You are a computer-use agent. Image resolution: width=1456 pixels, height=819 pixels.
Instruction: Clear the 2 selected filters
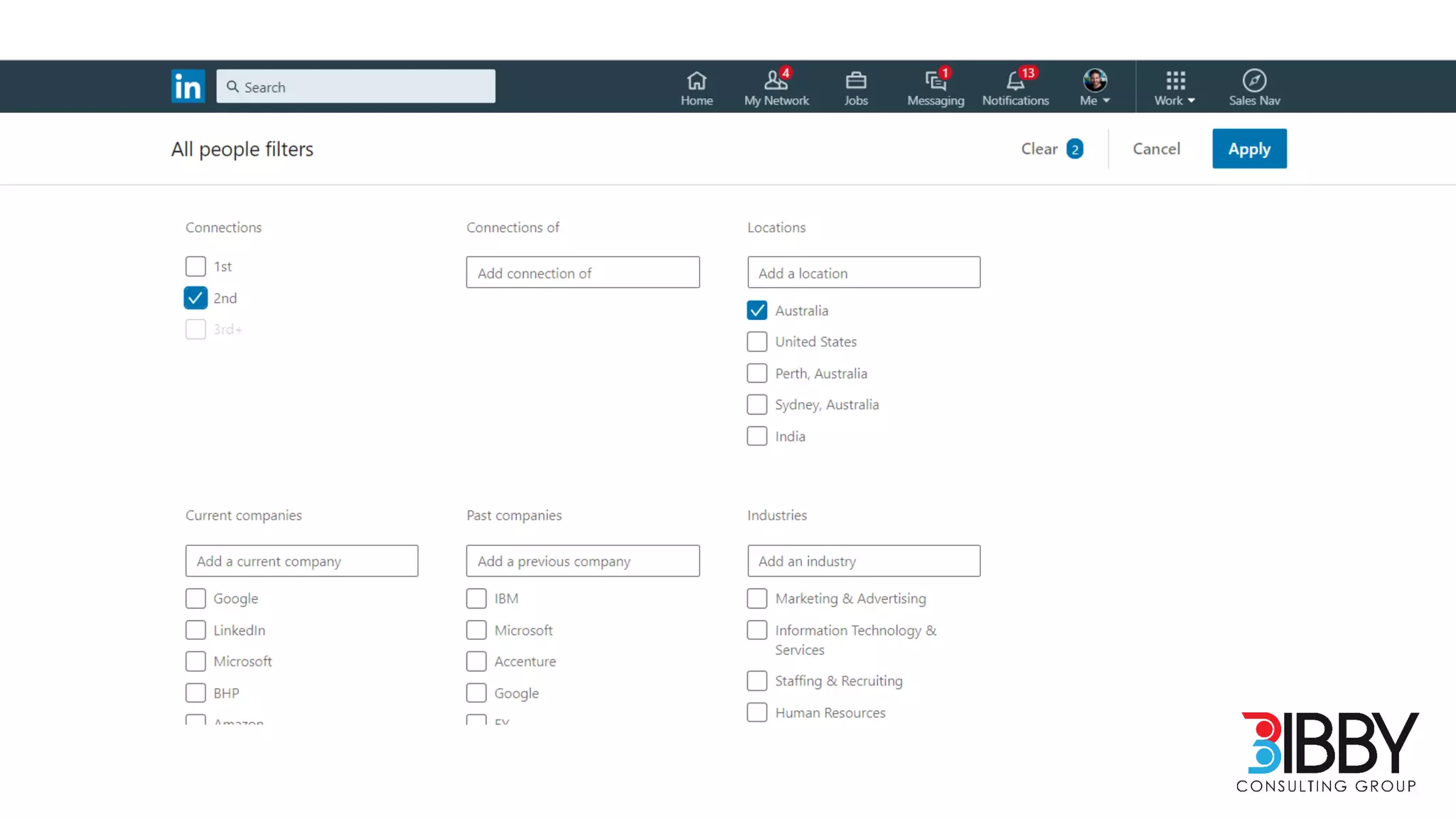coord(1051,149)
